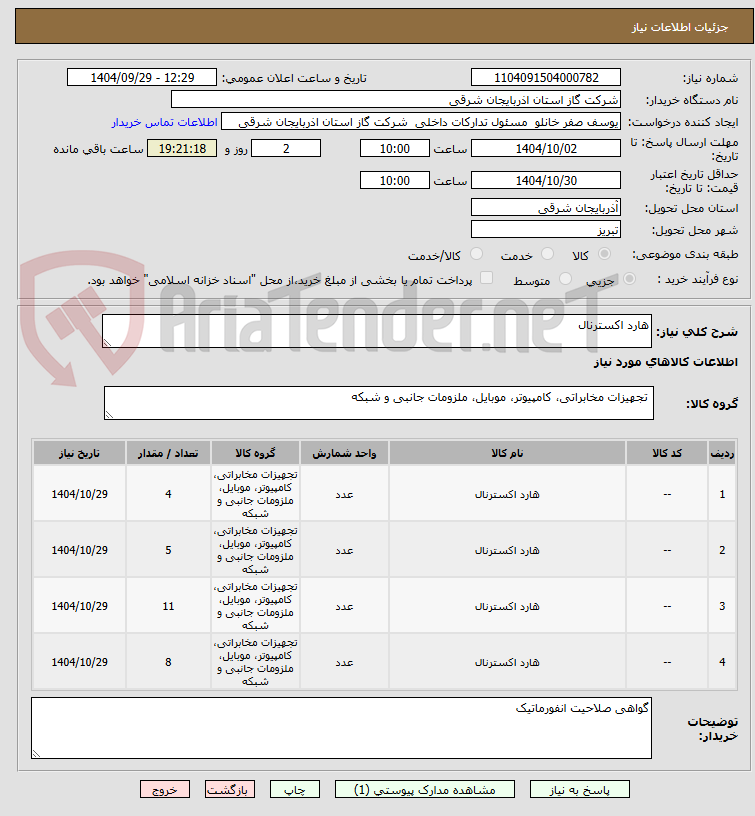The width and height of the screenshot is (755, 816).
Task: Click the تاریخ نیاز column header
Action: click(79, 453)
